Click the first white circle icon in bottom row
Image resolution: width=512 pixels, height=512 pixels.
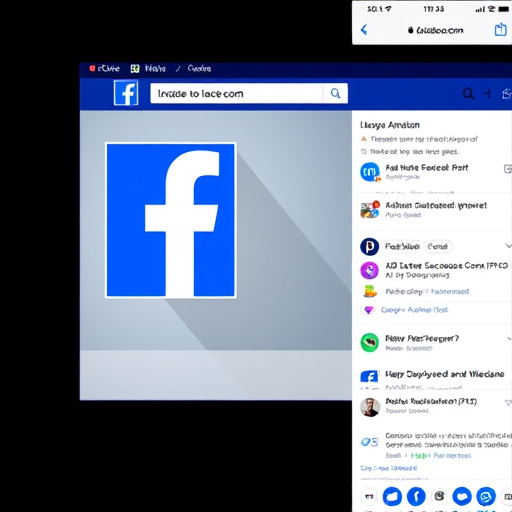click(x=369, y=497)
